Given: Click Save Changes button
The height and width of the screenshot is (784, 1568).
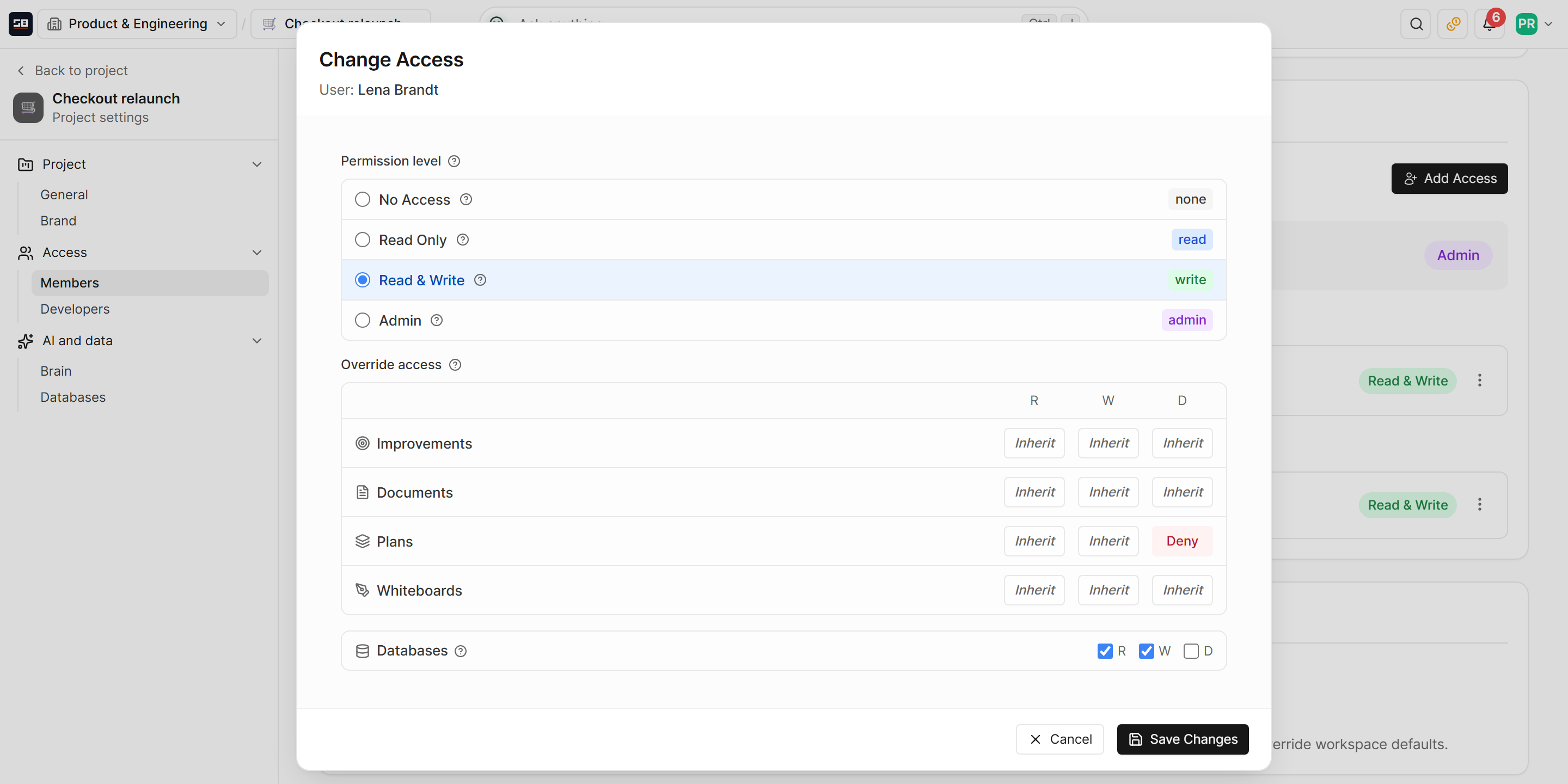Looking at the screenshot, I should 1183,739.
